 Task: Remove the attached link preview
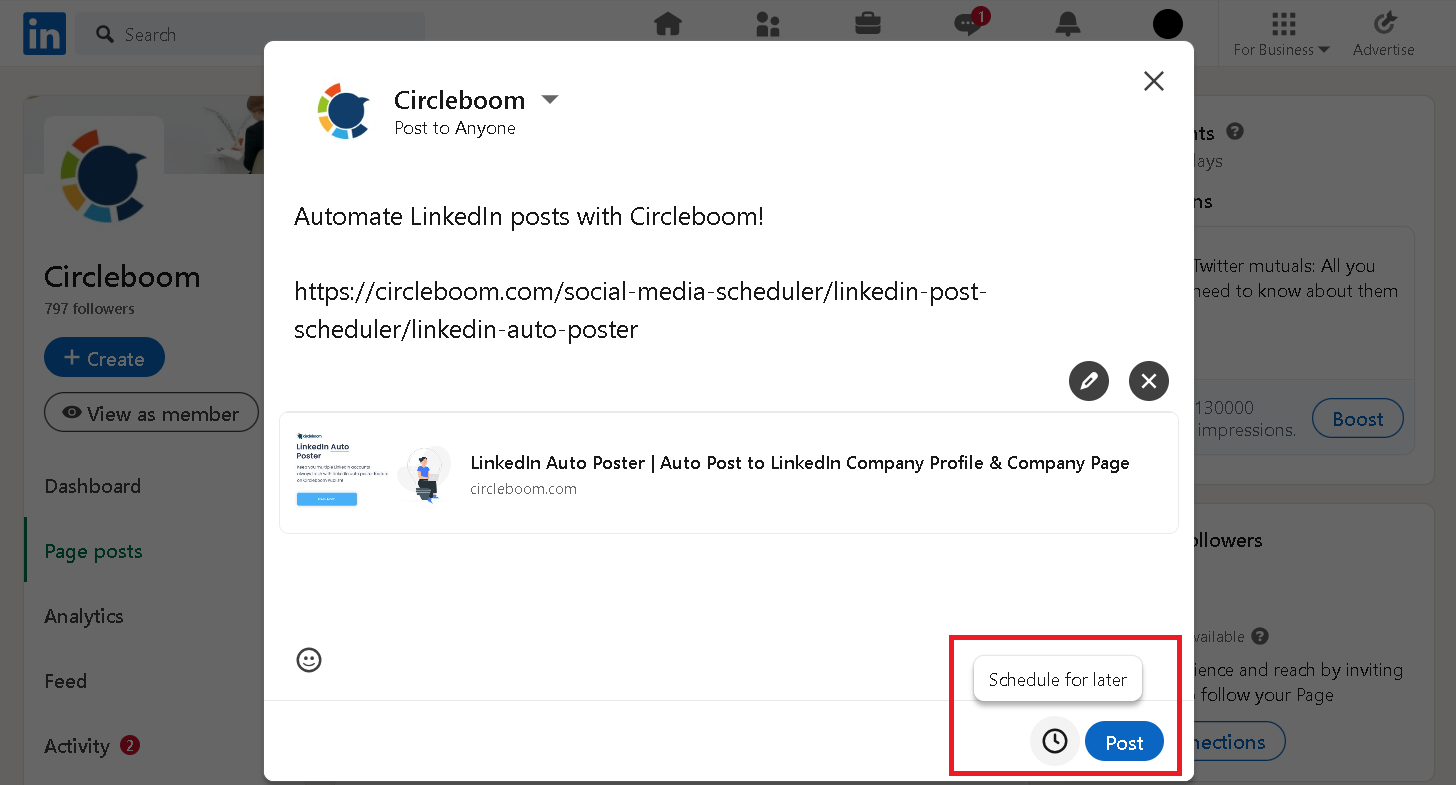click(1148, 381)
